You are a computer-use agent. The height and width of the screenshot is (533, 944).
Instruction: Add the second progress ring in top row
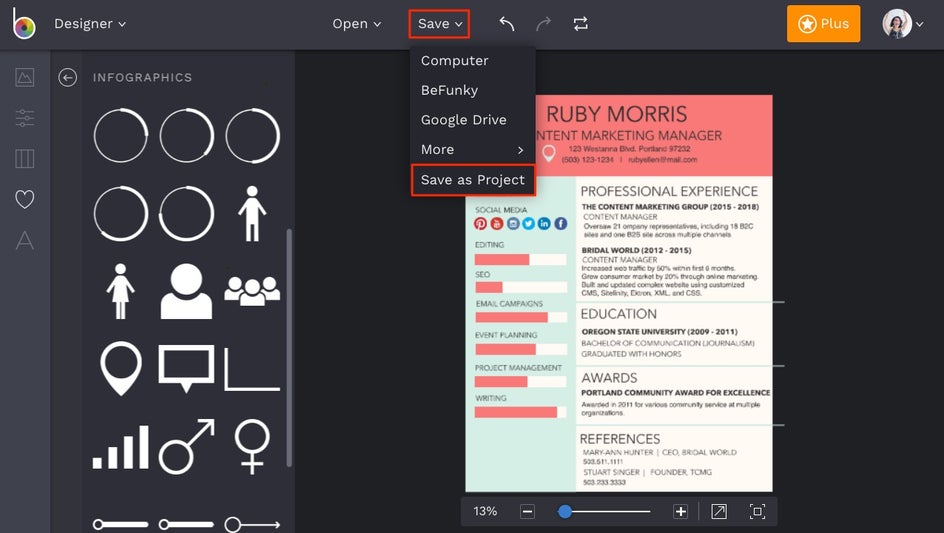187,136
